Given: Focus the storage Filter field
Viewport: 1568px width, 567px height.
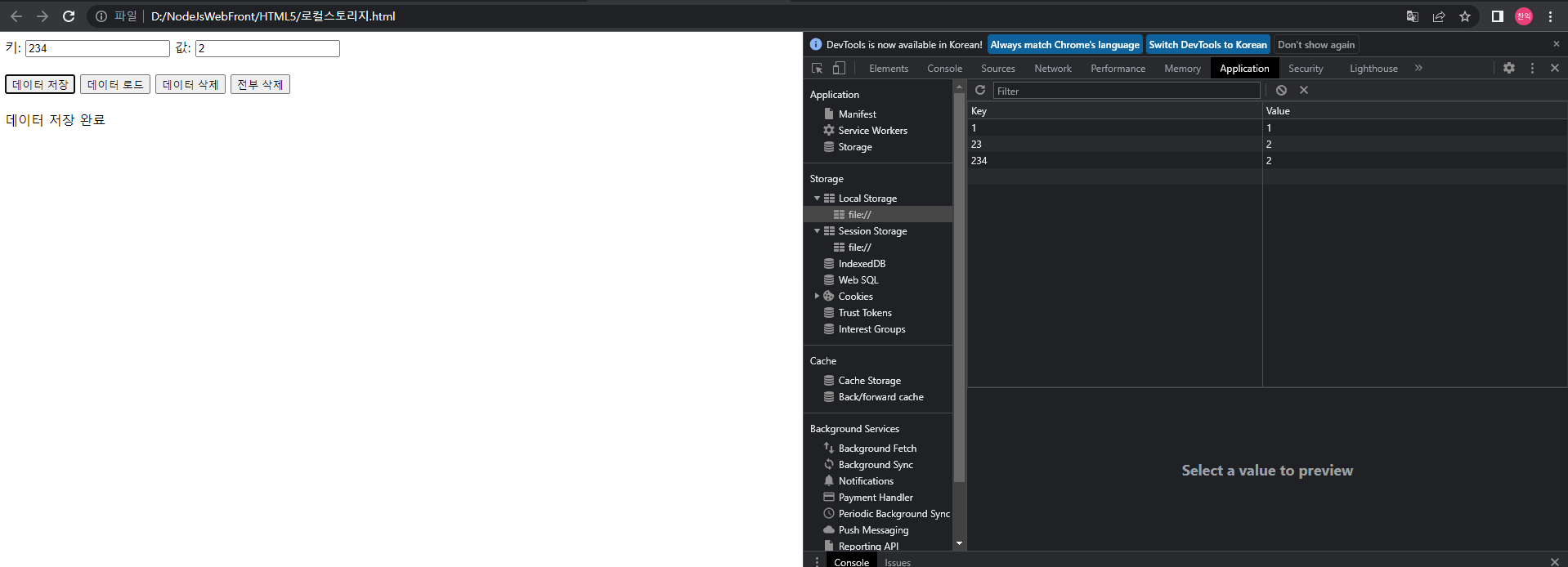Looking at the screenshot, I should (1127, 91).
